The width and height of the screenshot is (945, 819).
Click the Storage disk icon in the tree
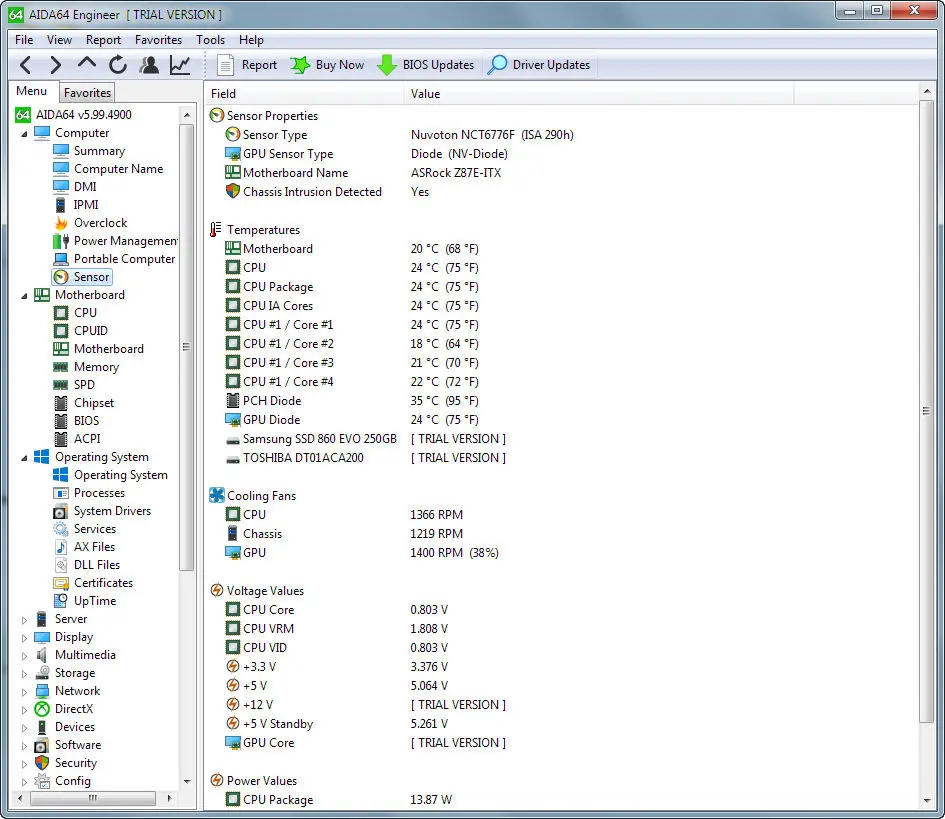tap(42, 673)
